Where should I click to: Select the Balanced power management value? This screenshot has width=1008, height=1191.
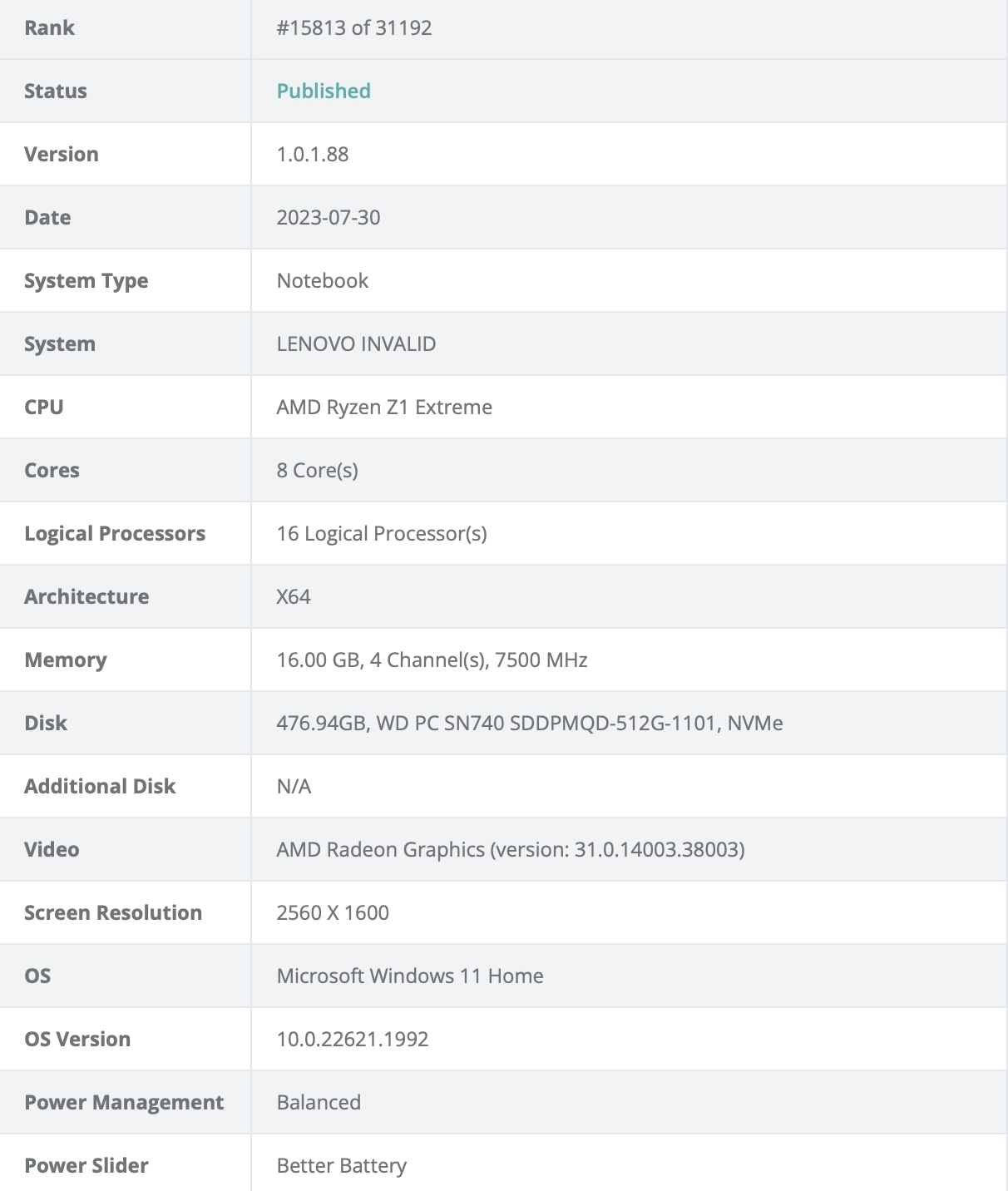(x=319, y=1102)
